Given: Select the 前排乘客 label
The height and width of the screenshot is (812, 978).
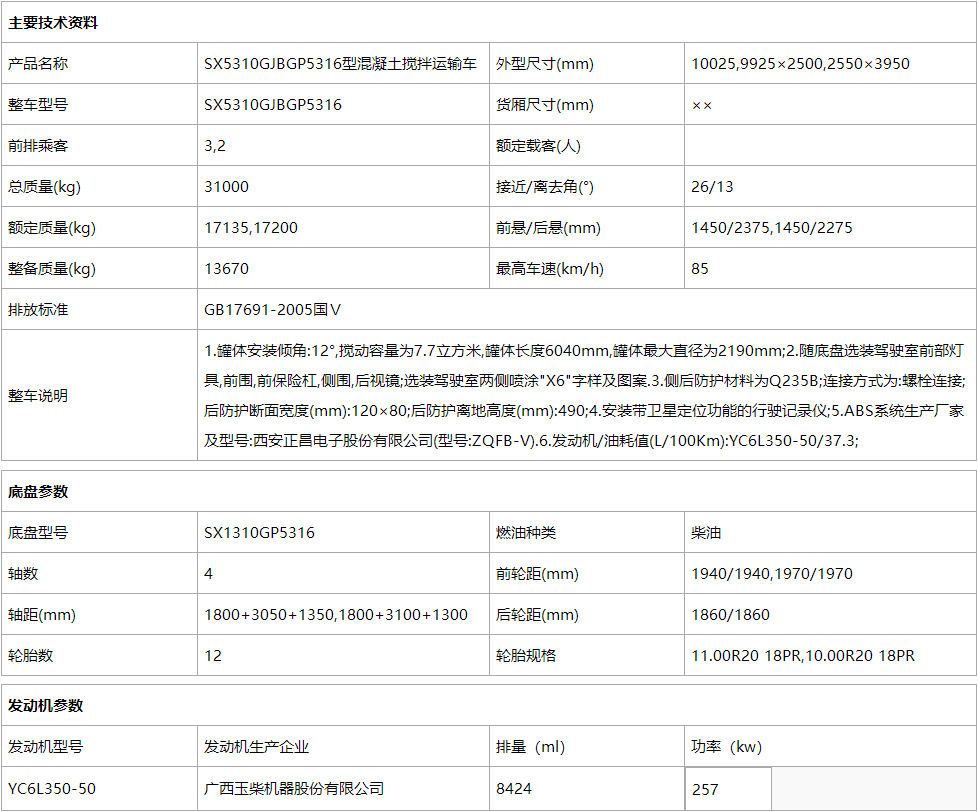Looking at the screenshot, I should point(38,146).
